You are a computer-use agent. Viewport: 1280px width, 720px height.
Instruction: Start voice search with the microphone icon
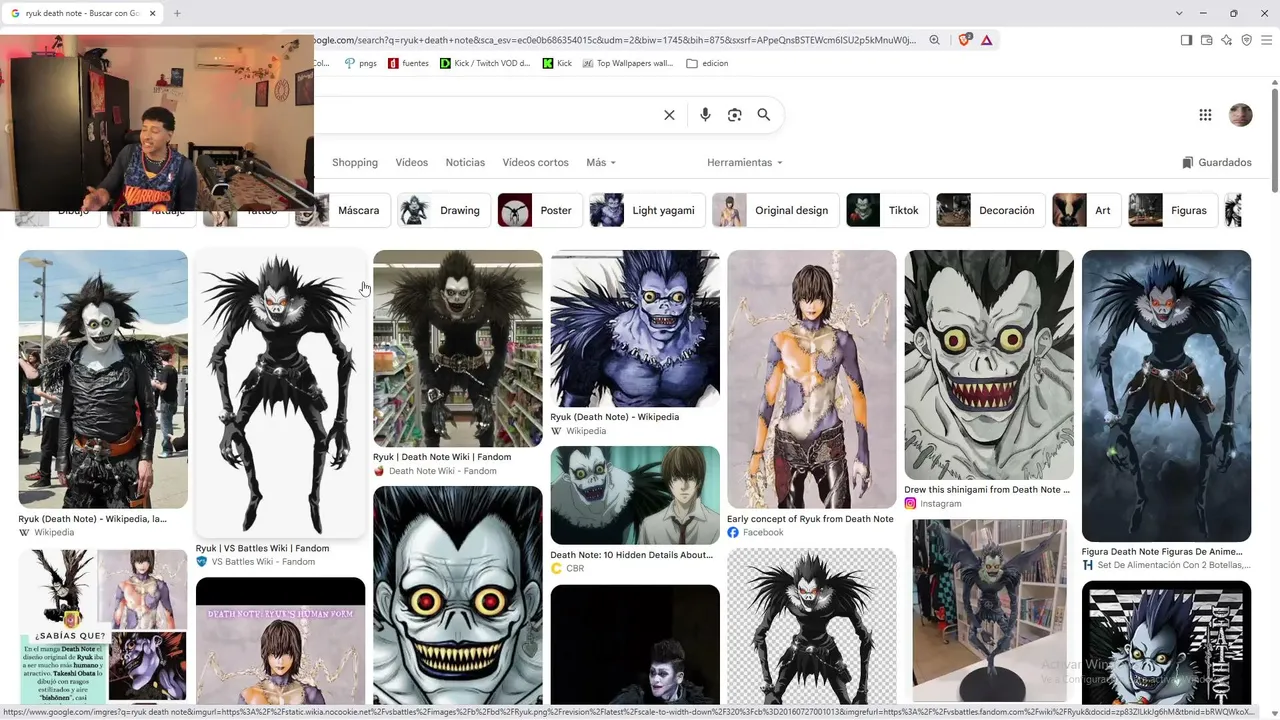point(705,115)
